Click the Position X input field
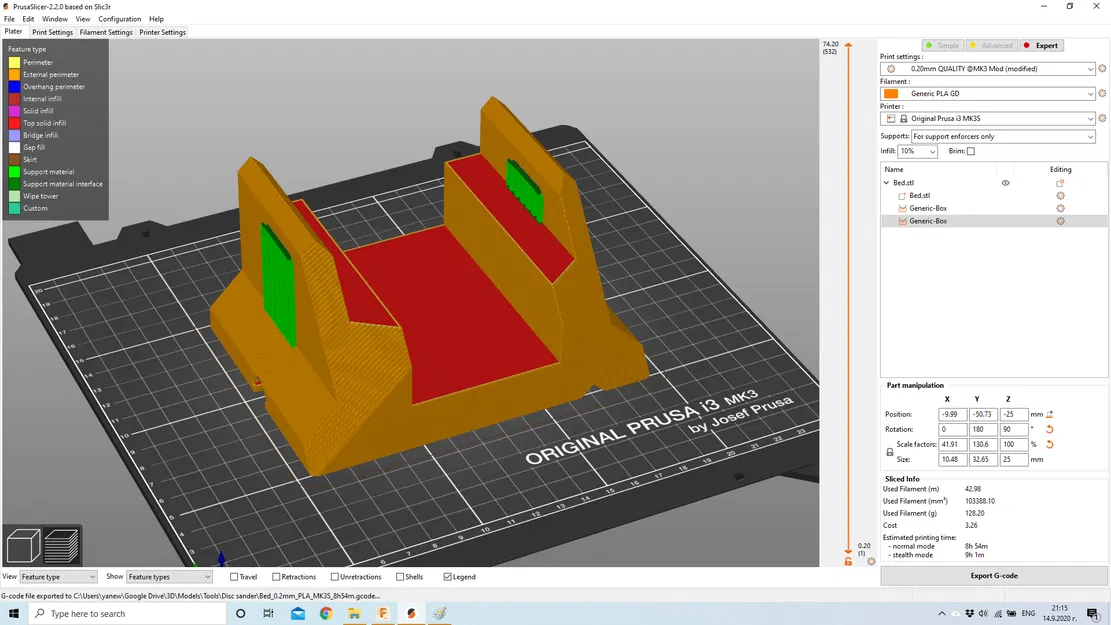 [x=952, y=415]
